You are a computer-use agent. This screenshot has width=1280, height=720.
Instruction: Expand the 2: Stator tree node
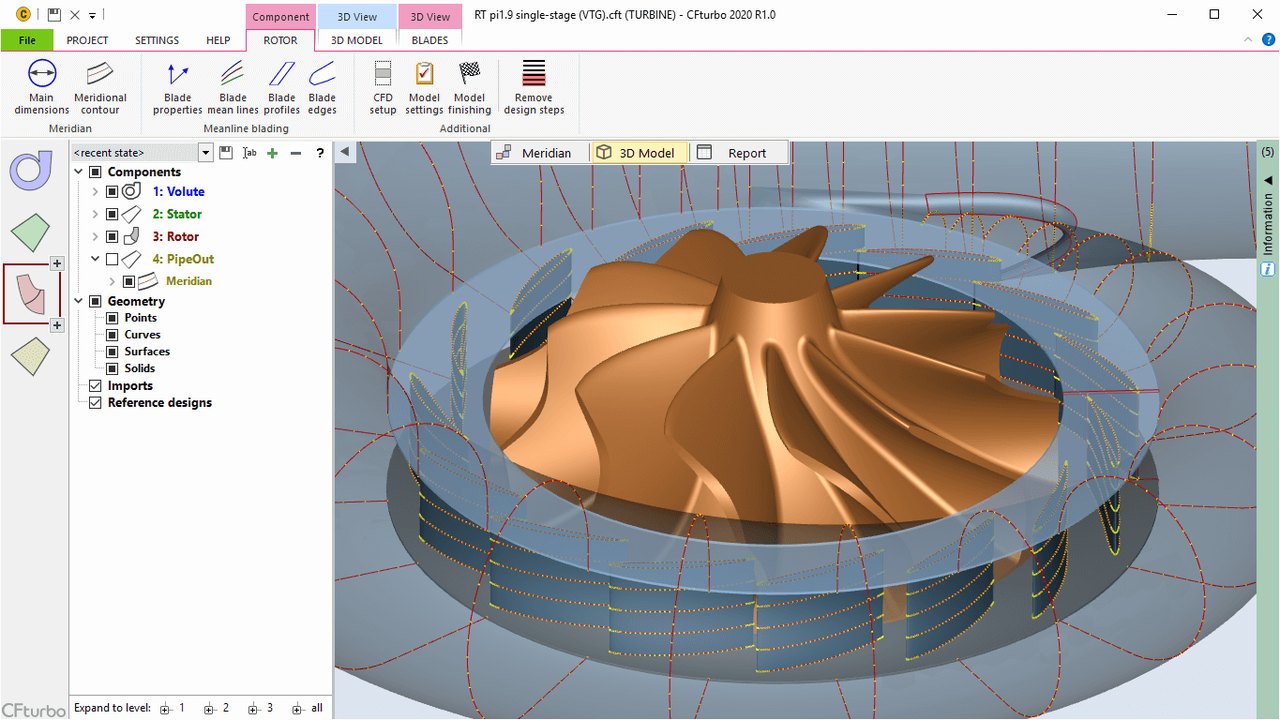point(96,214)
